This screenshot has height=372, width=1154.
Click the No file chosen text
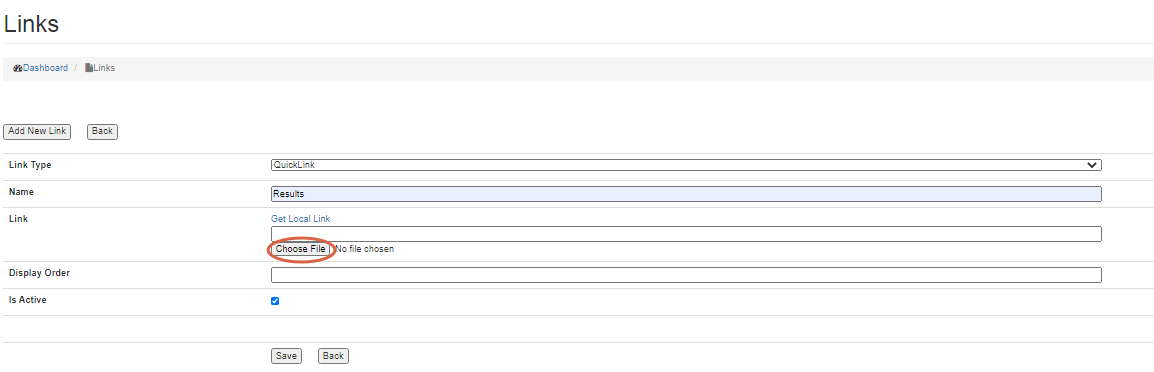(364, 249)
